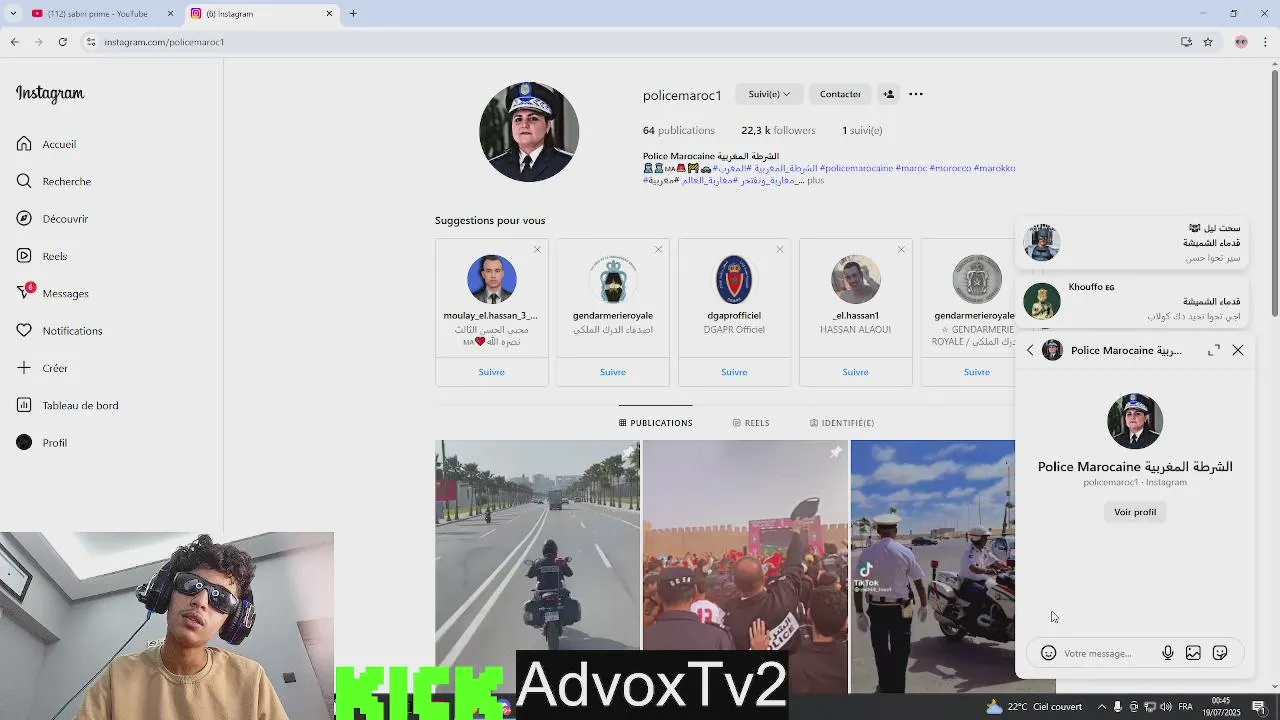Click the add-person suggestion icon beside Contacter

tap(888, 94)
